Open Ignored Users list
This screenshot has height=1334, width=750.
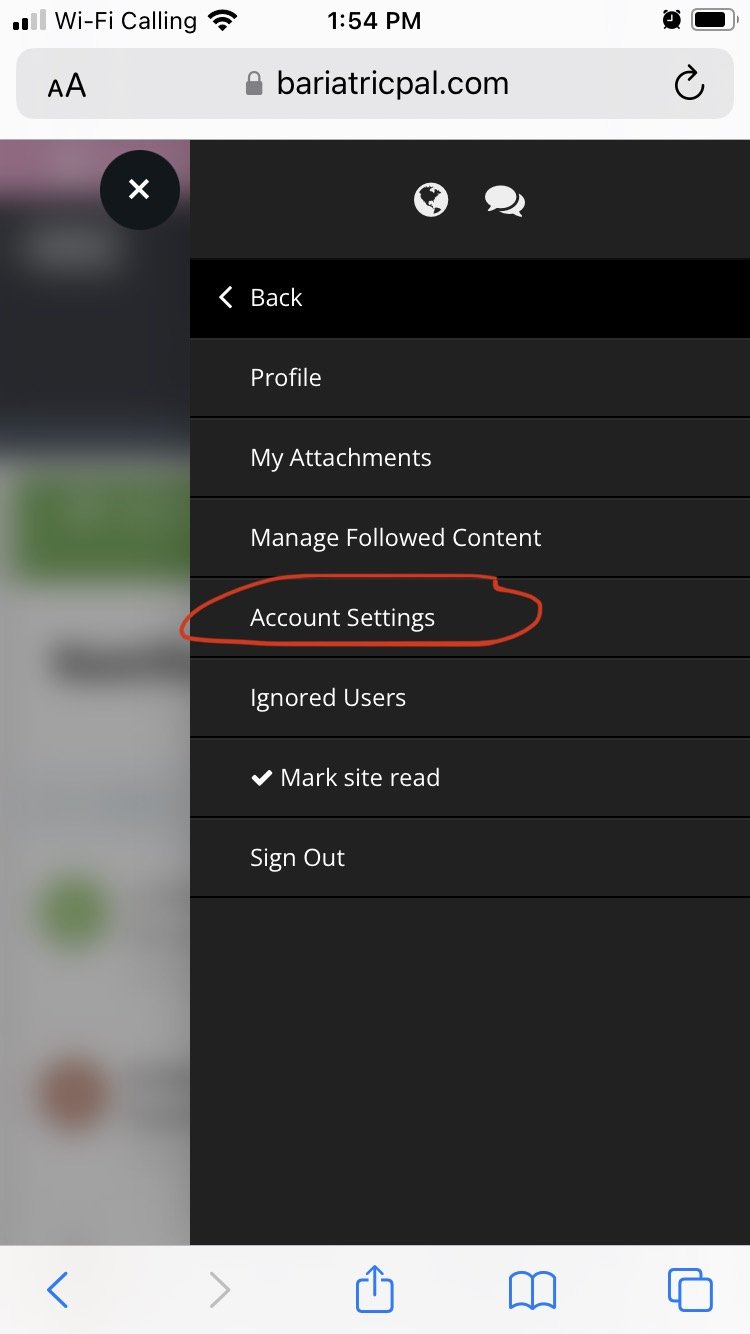pyautogui.click(x=470, y=698)
